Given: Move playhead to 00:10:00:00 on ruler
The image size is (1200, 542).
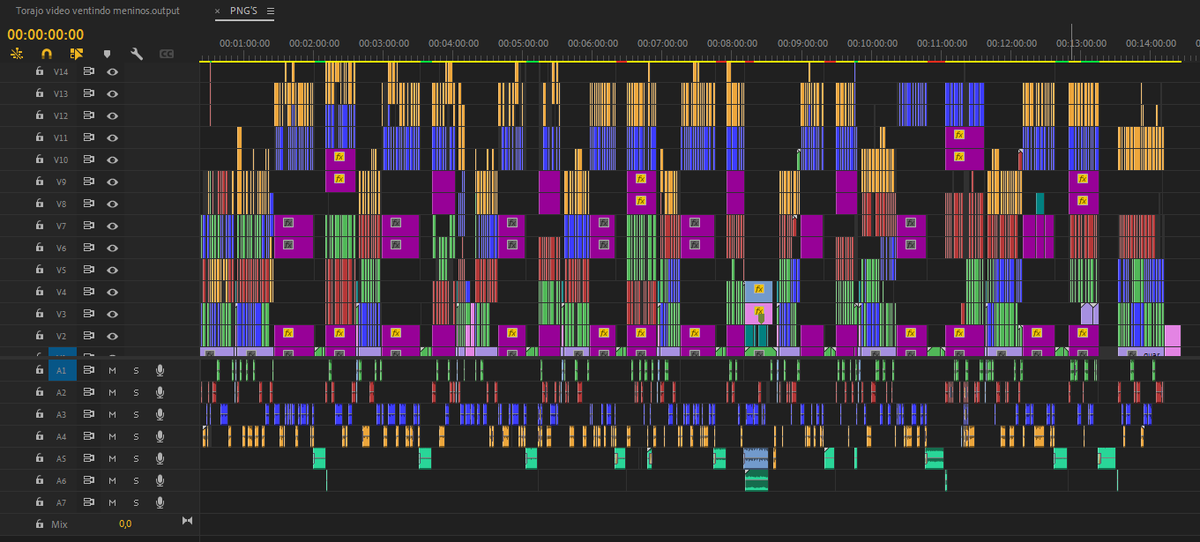Looking at the screenshot, I should tap(872, 43).
